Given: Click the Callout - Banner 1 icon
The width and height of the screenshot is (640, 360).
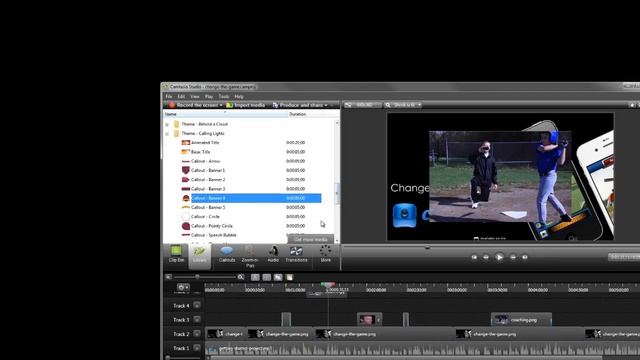Looking at the screenshot, I should [x=186, y=170].
